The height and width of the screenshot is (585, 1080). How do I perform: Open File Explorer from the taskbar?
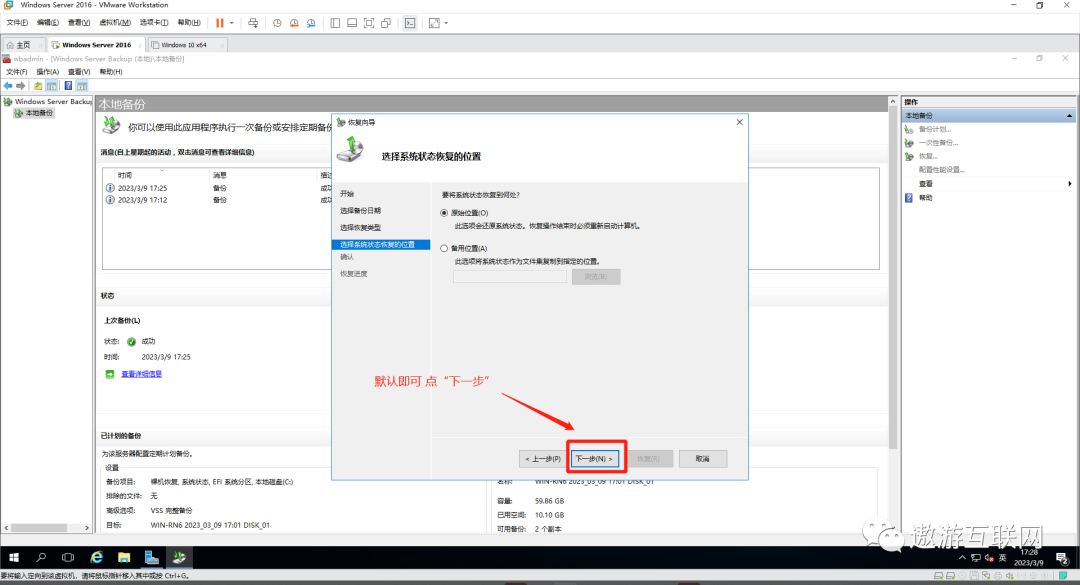tap(124, 557)
